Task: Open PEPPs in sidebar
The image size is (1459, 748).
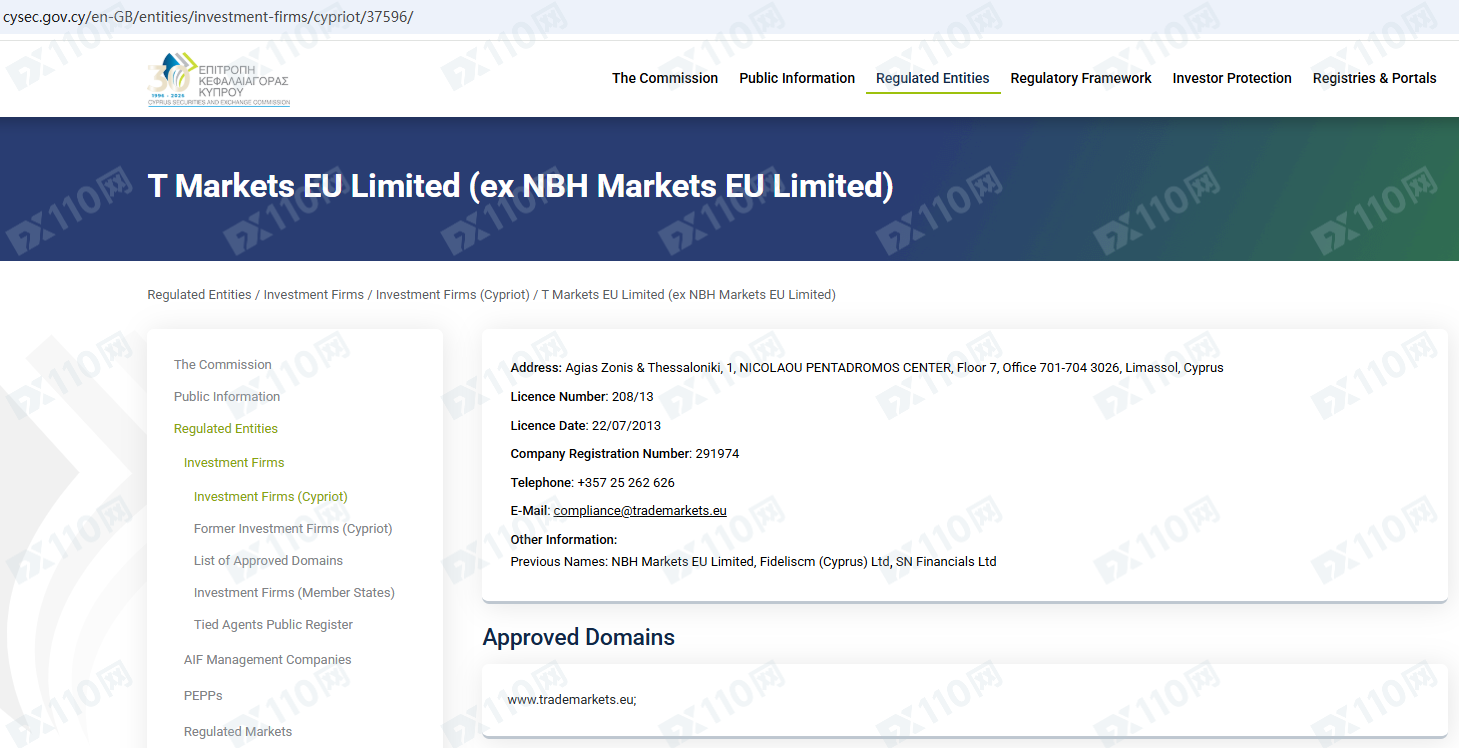Action: [x=203, y=696]
